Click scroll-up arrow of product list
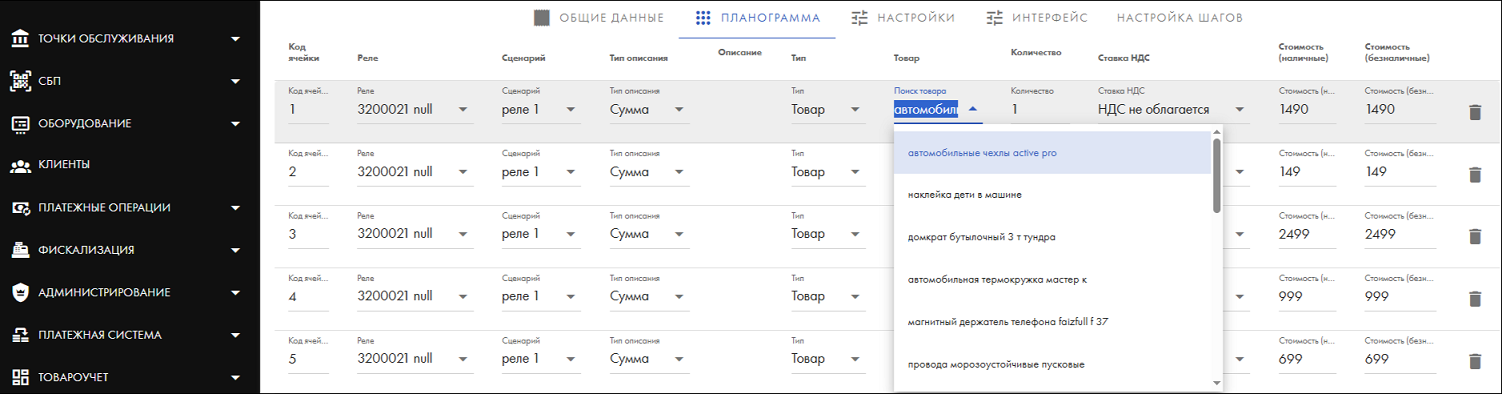 point(1217,131)
